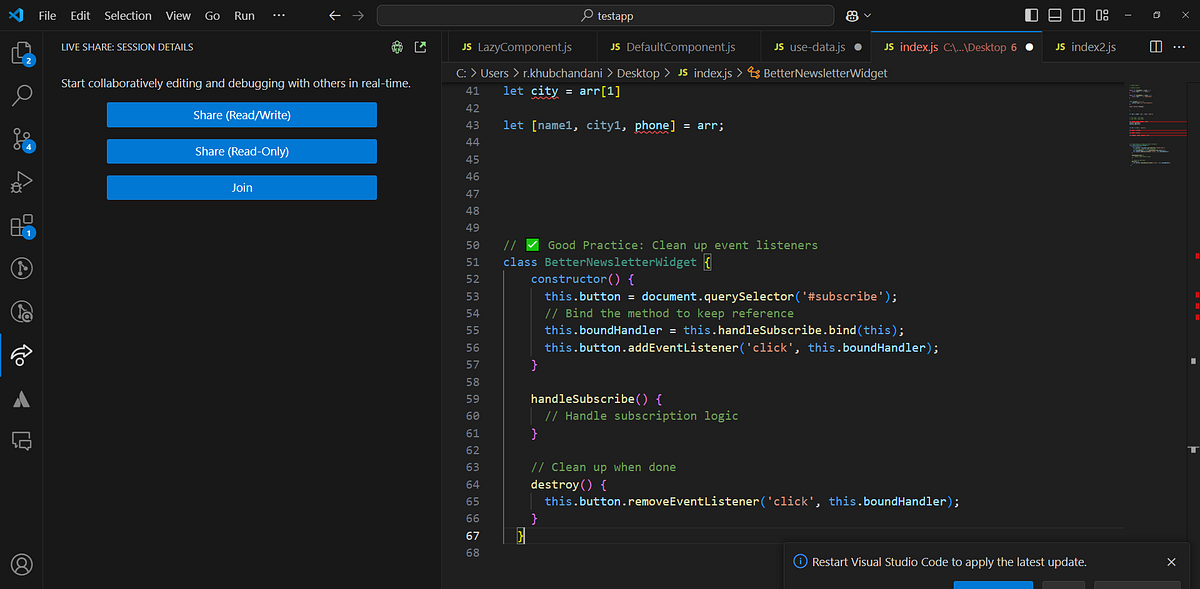The height and width of the screenshot is (589, 1200).
Task: Go back with the left arrow
Action: pos(334,16)
